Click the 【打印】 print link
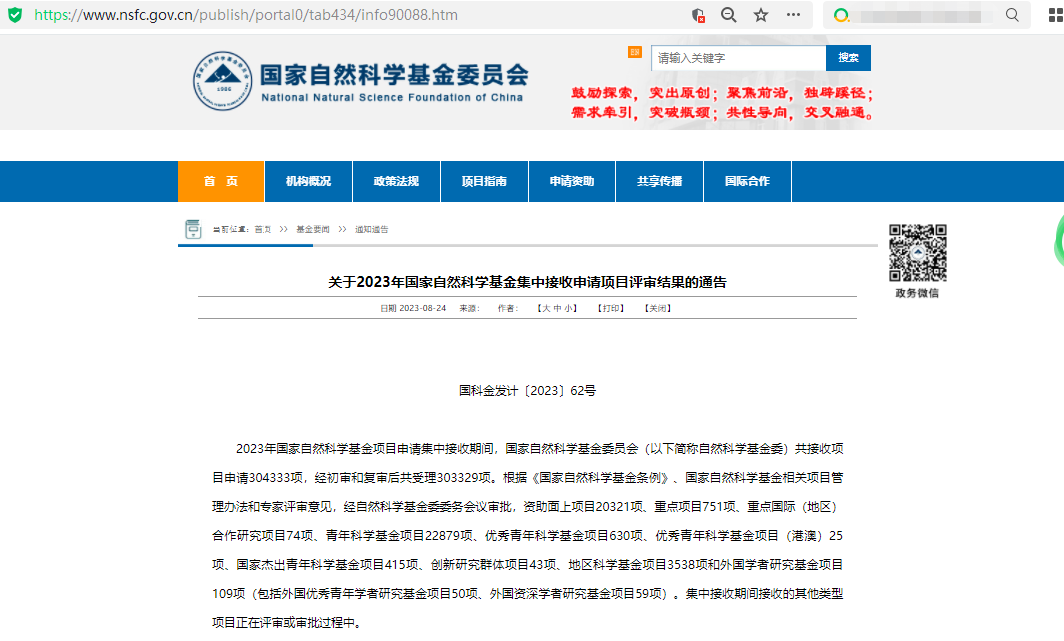The image size is (1064, 641). (x=611, y=308)
